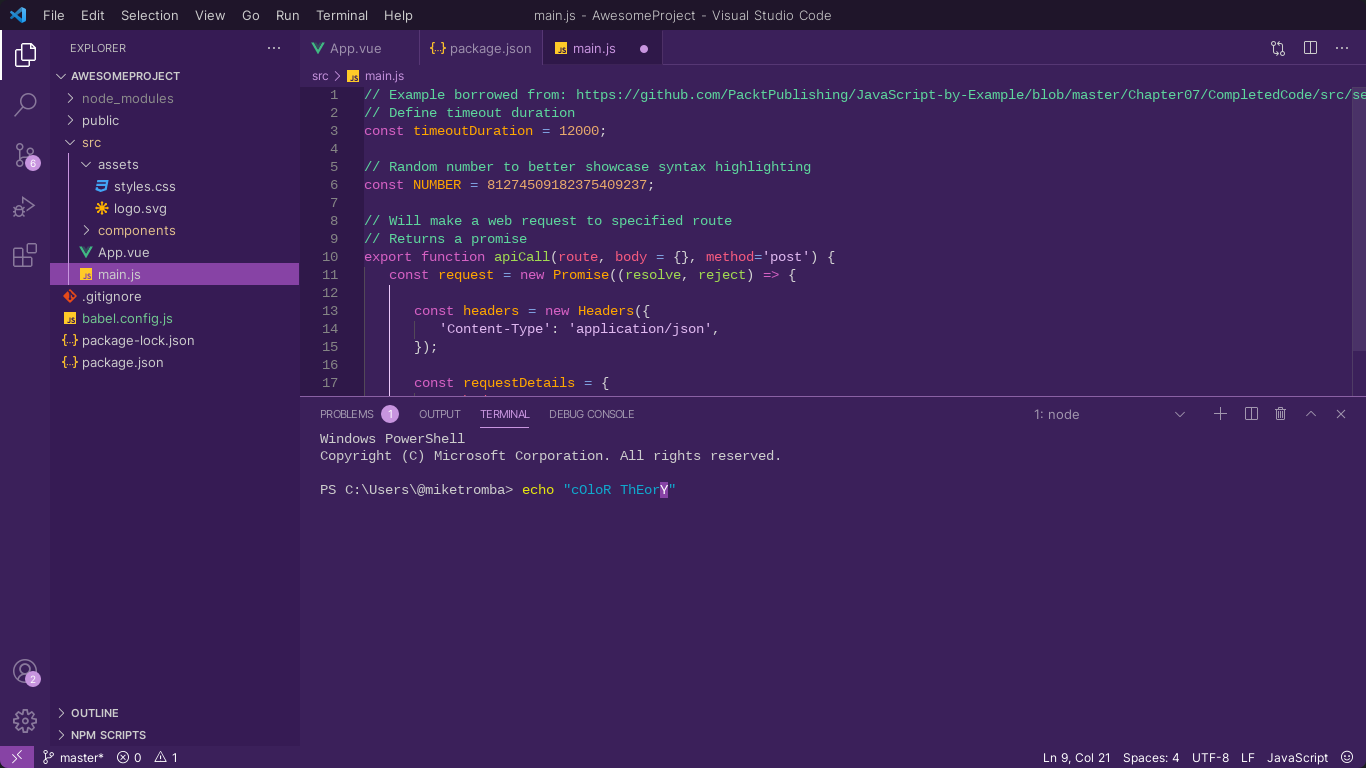The width and height of the screenshot is (1366, 768).
Task: Open the Extensions view icon
Action: click(x=25, y=255)
